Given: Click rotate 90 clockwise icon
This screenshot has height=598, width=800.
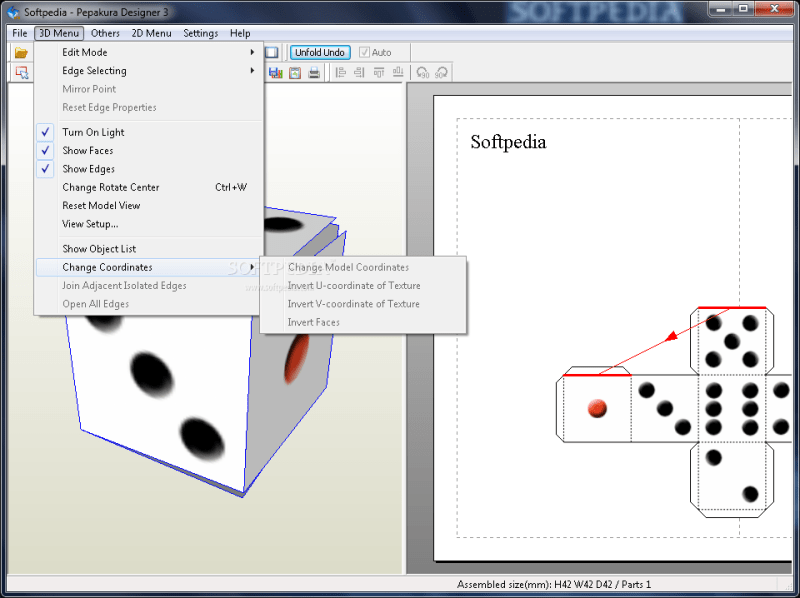Looking at the screenshot, I should [441, 72].
